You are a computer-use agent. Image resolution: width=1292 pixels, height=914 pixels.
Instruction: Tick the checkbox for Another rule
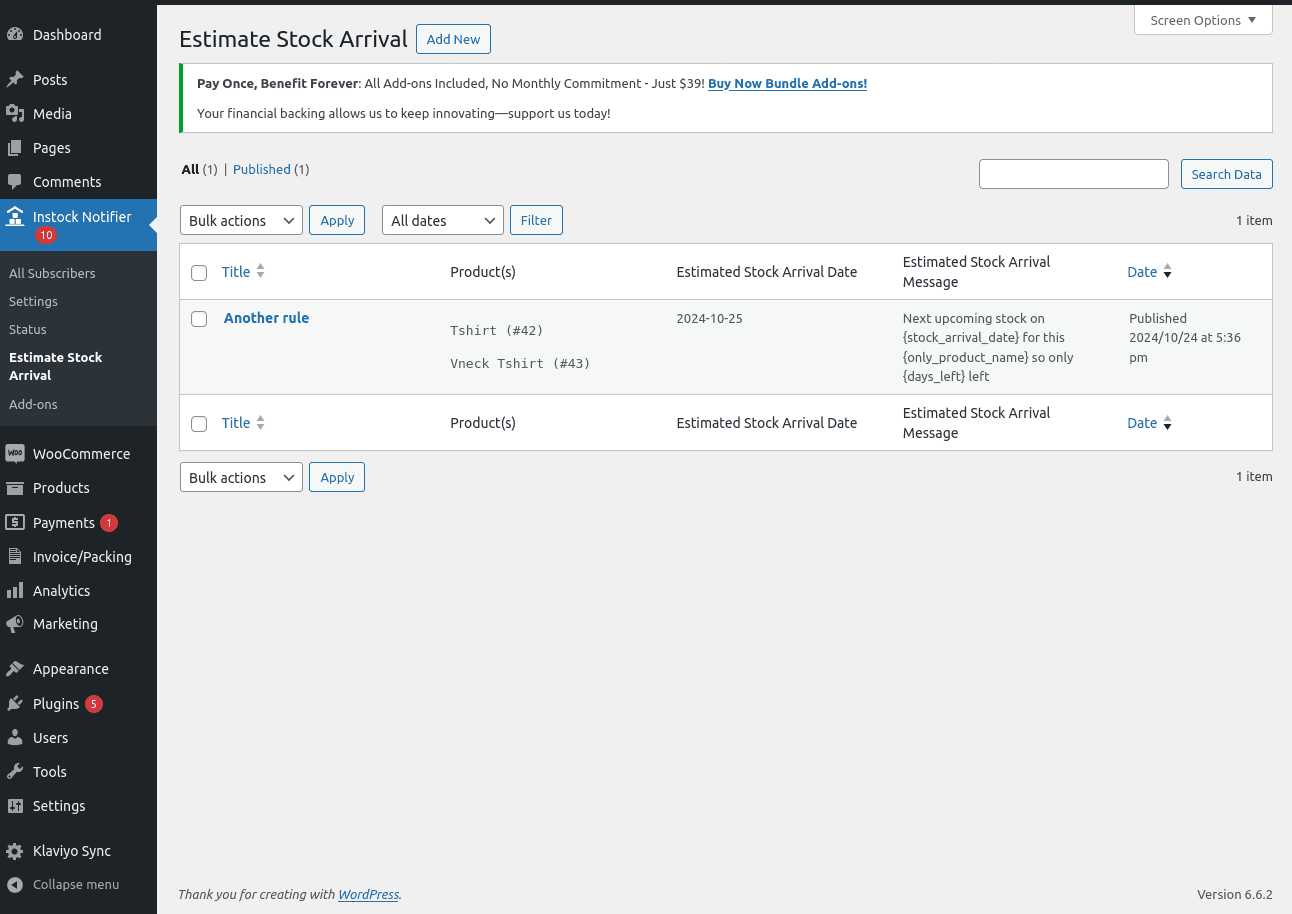[199, 319]
